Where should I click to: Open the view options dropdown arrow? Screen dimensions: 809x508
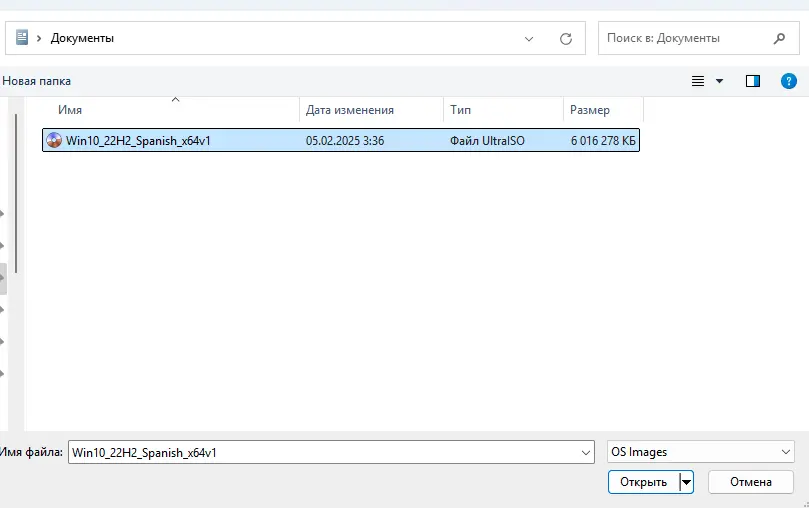click(719, 81)
